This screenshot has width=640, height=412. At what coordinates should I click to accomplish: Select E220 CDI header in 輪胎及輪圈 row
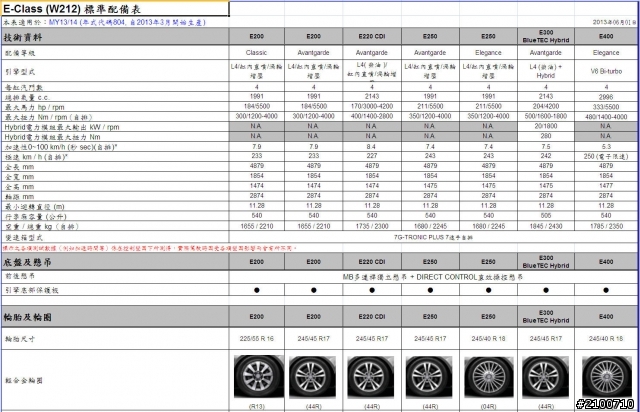click(372, 317)
